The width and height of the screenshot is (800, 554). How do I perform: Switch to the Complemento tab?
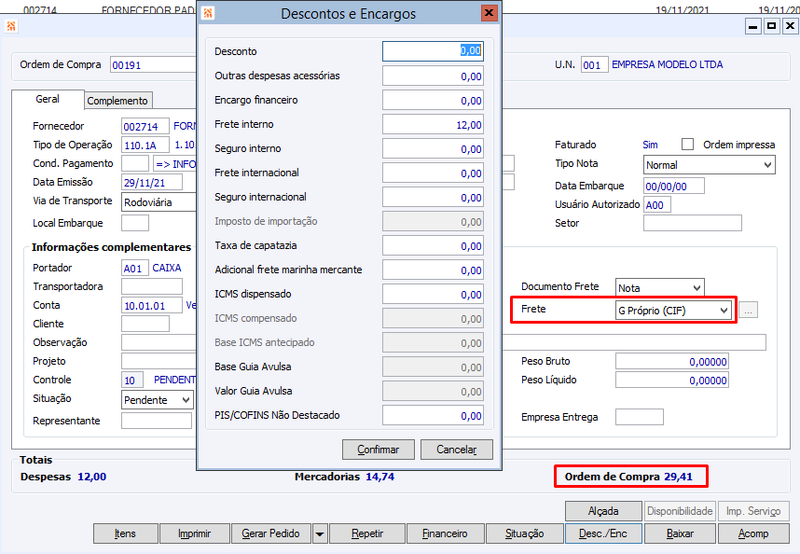(x=118, y=100)
